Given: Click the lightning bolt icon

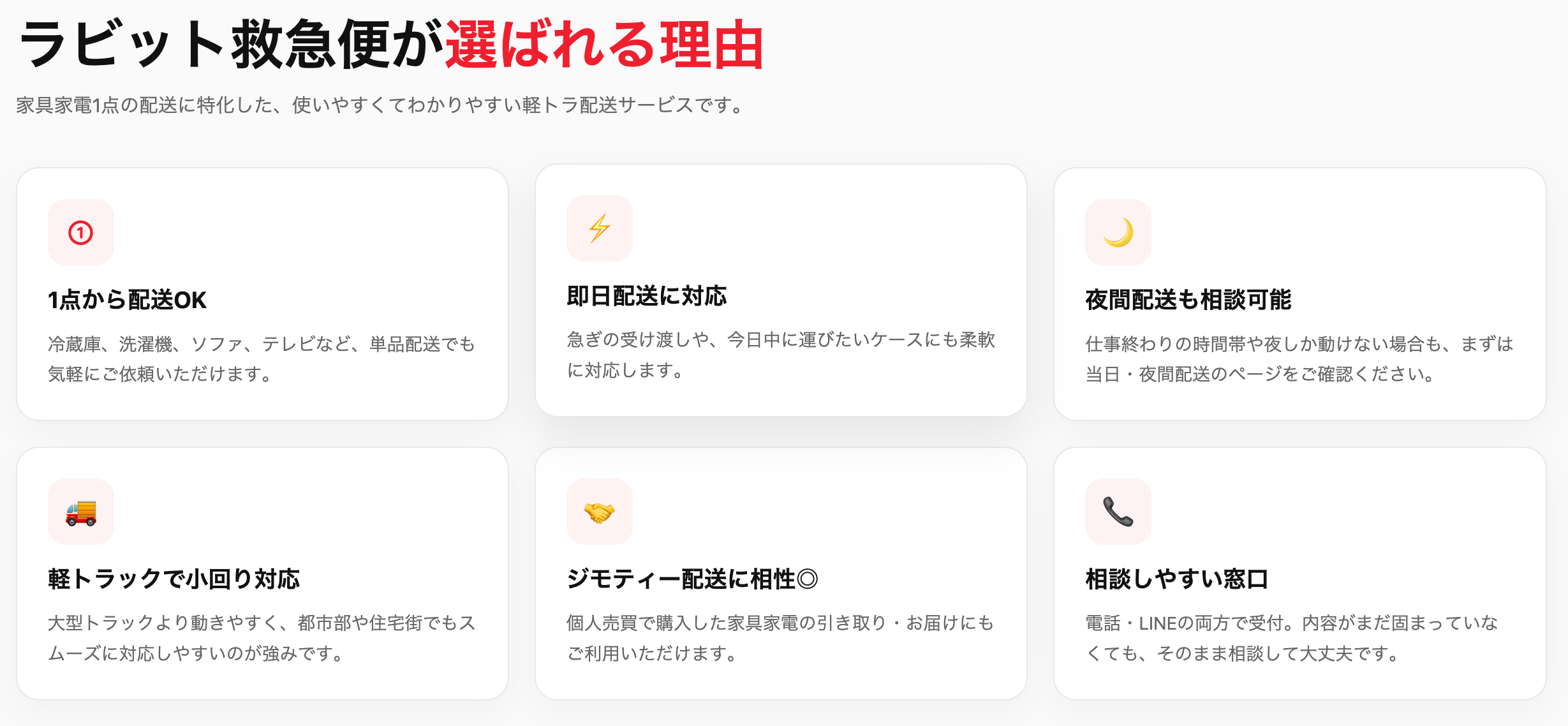Looking at the screenshot, I should pos(600,228).
